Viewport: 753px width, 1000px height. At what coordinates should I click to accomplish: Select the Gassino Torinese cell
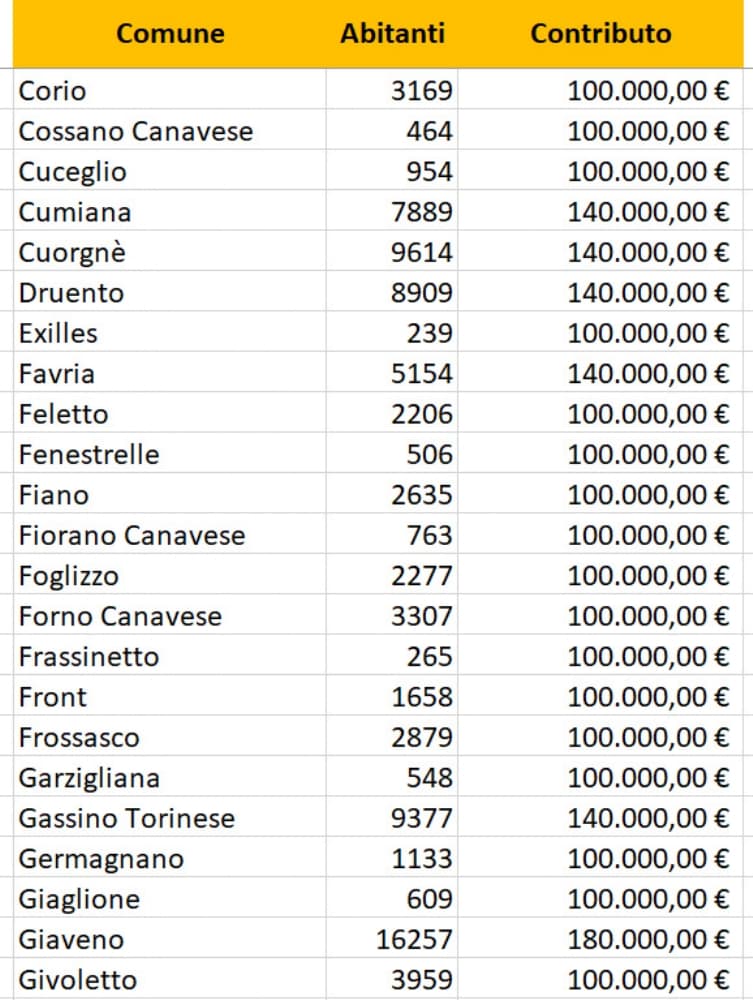tap(127, 818)
